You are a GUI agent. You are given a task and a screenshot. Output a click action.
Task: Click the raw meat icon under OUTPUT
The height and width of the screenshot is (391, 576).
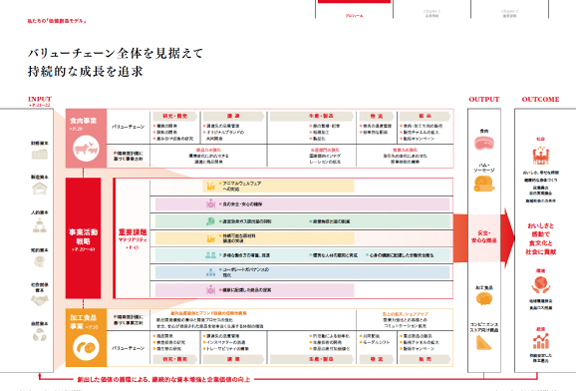[484, 143]
